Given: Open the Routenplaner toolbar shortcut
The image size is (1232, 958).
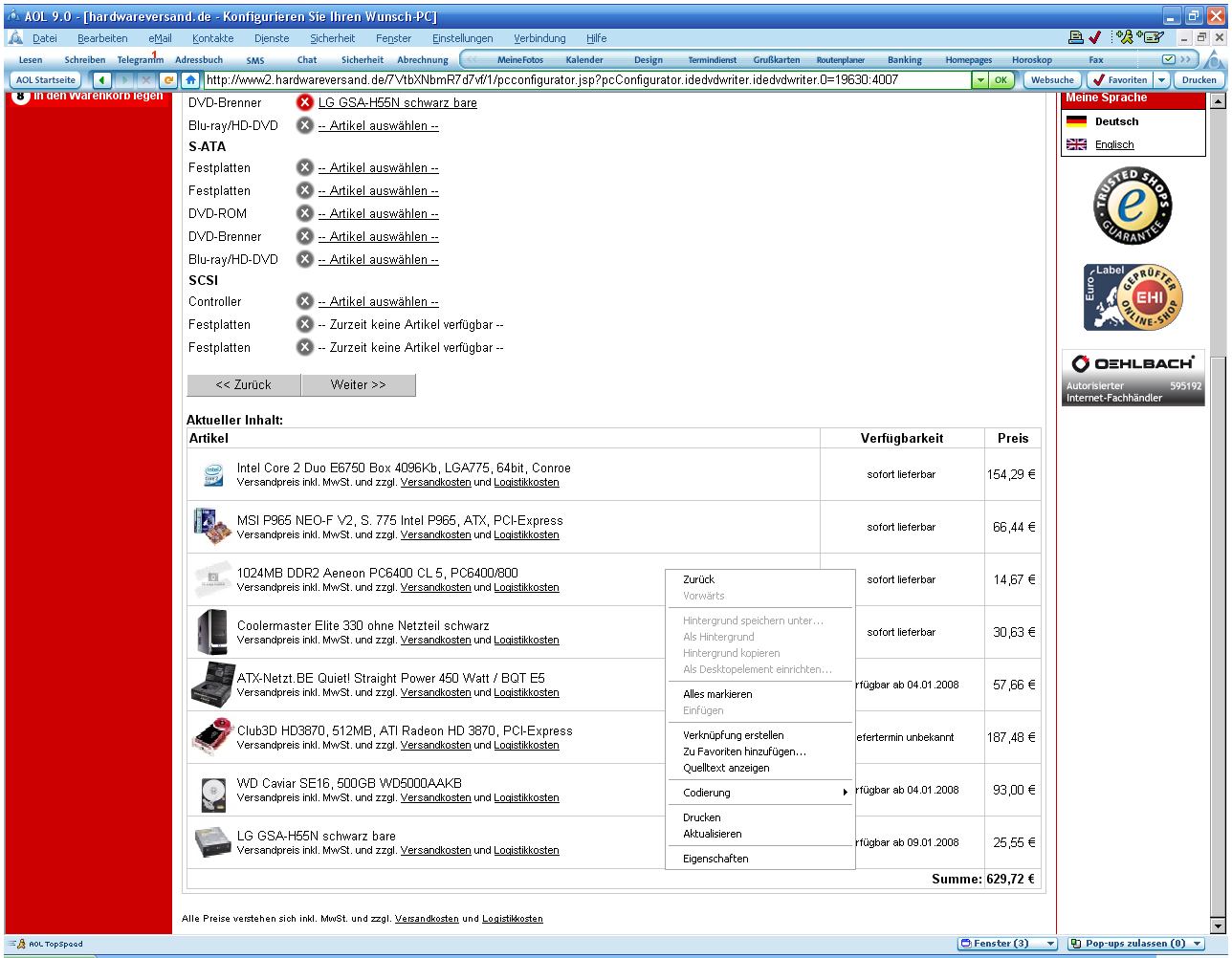Looking at the screenshot, I should [840, 59].
